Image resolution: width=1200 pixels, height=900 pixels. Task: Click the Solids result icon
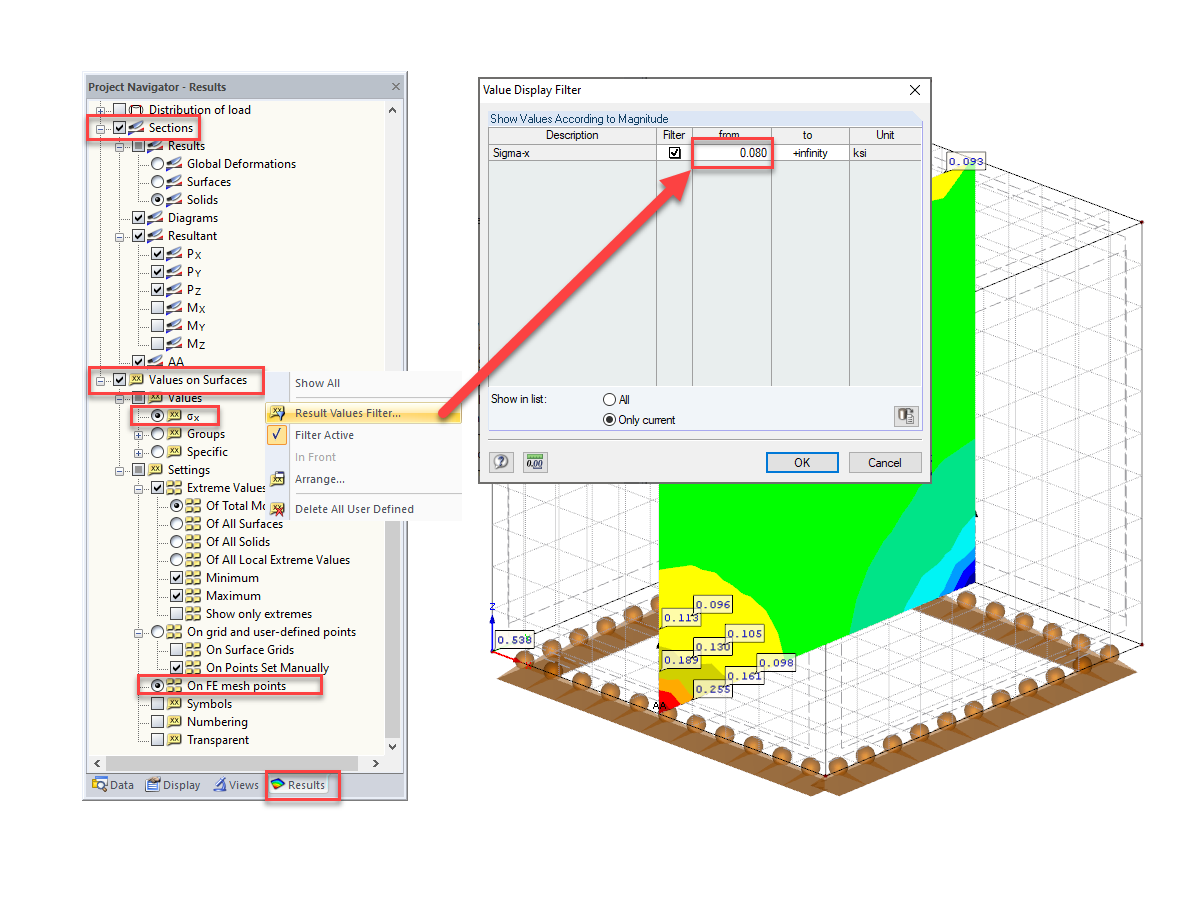point(175,200)
